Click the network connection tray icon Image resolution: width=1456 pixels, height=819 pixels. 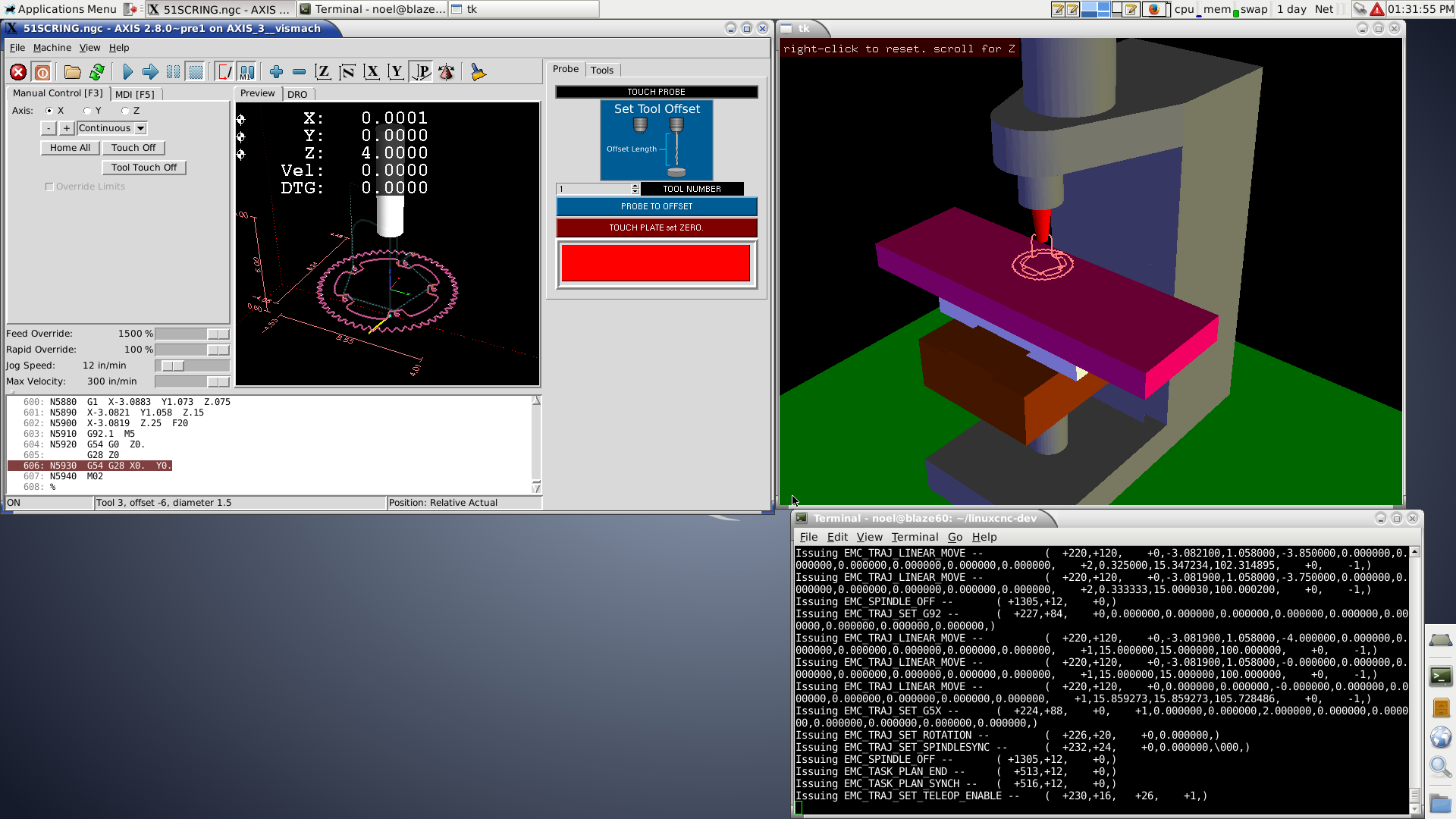[x=1360, y=9]
